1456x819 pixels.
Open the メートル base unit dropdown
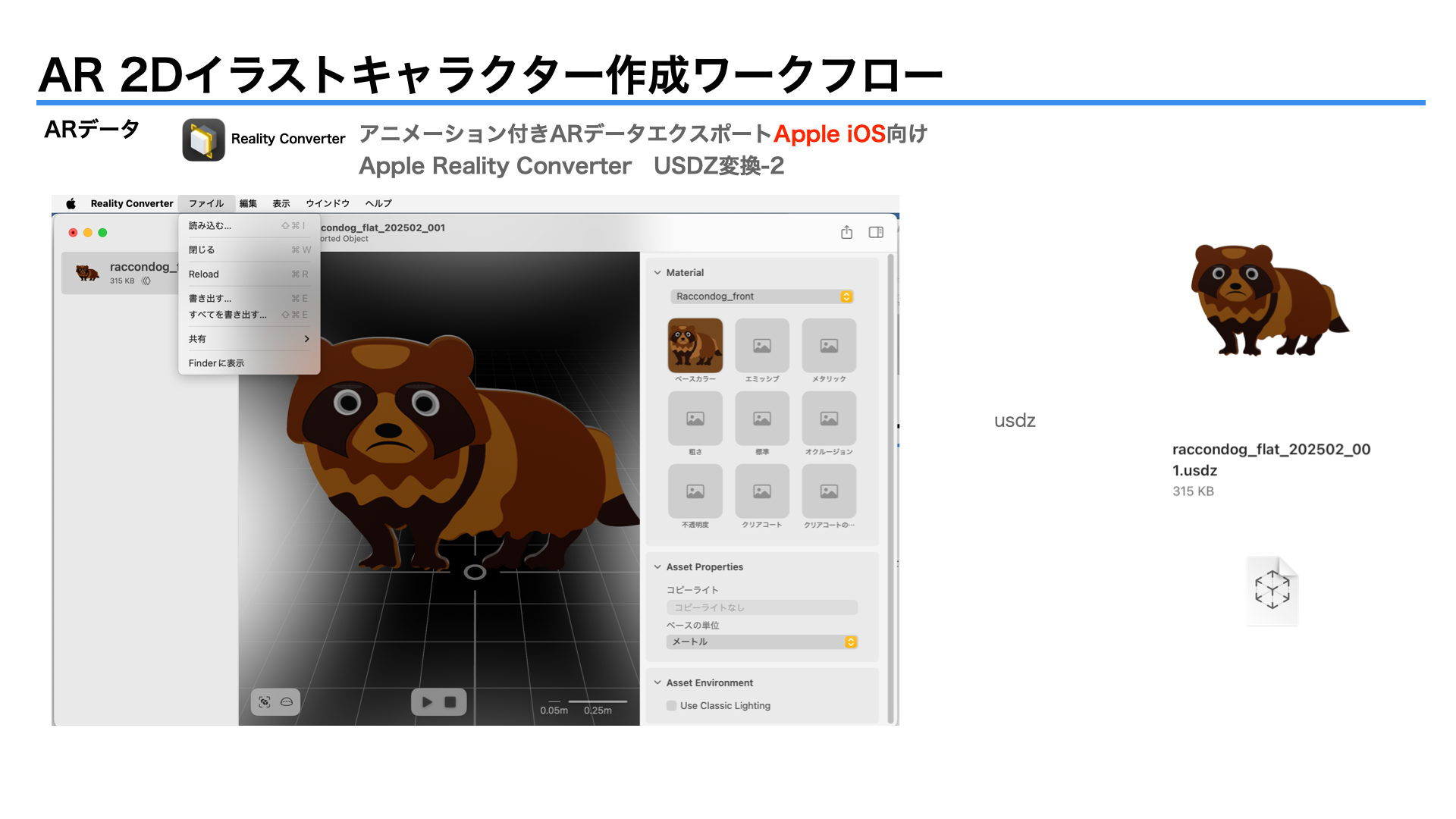point(761,642)
